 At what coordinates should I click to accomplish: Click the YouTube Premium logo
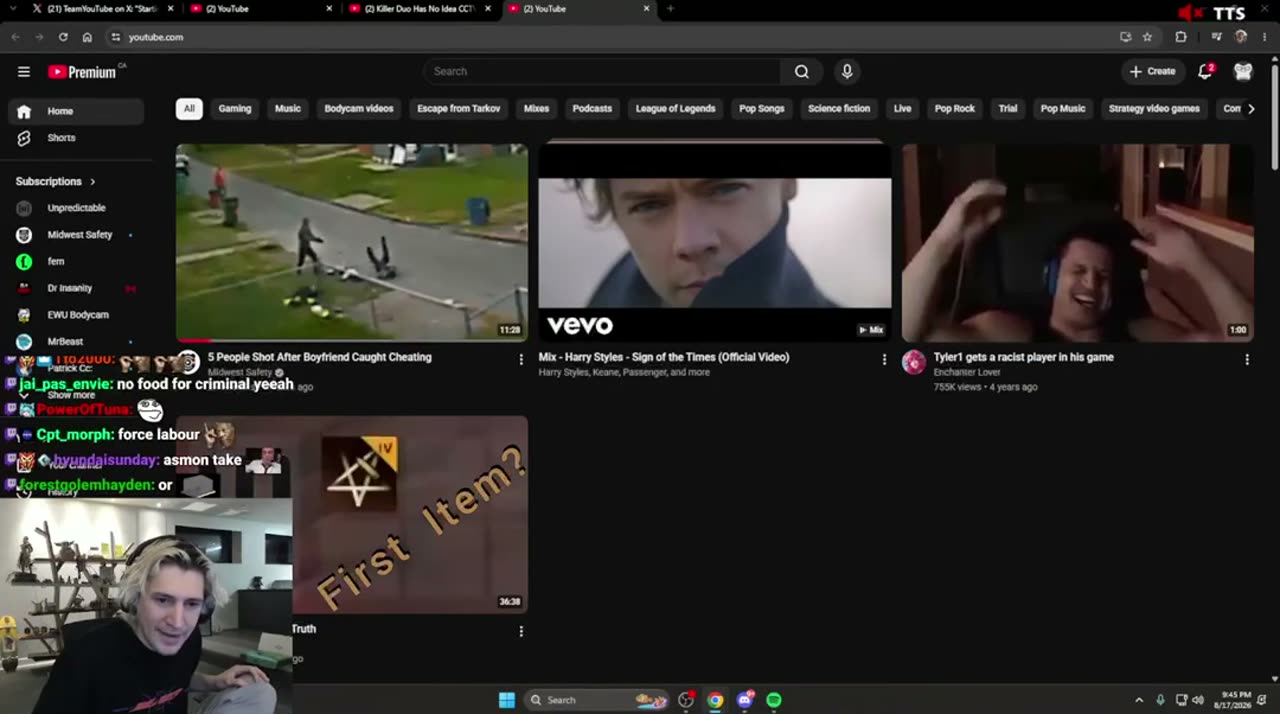(x=83, y=72)
